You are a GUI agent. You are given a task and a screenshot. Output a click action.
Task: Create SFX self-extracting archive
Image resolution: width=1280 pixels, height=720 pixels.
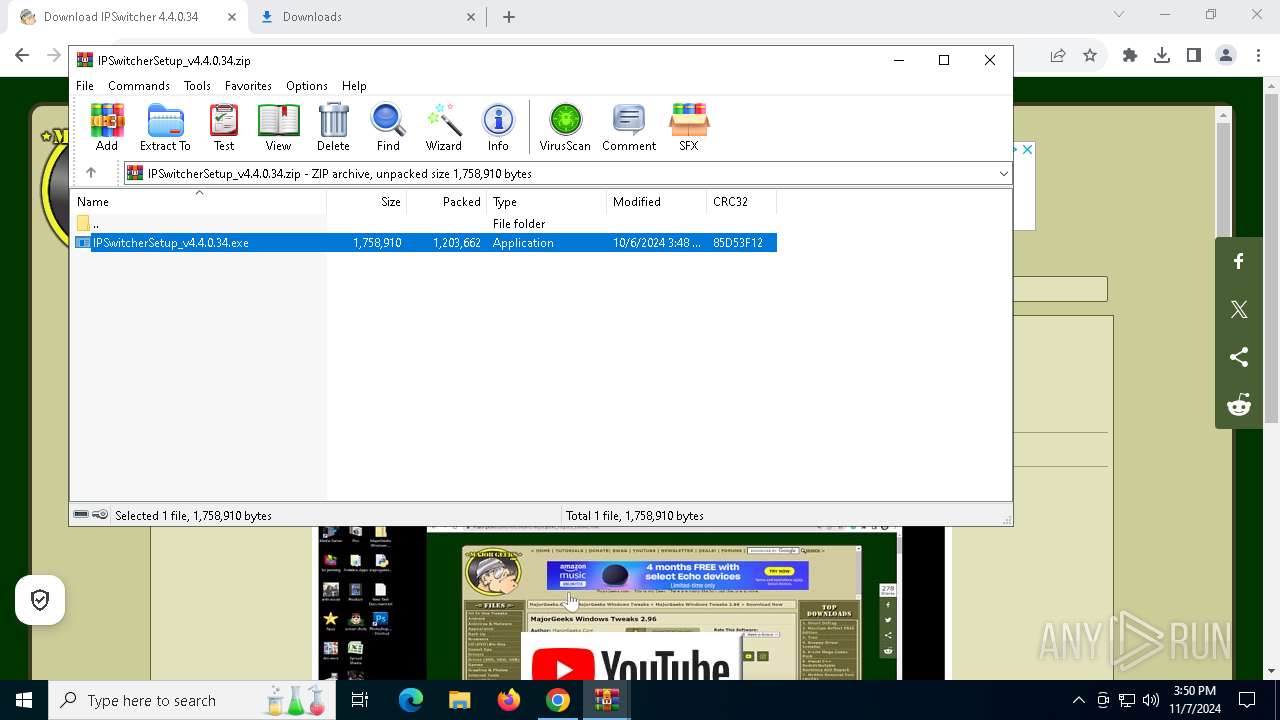click(x=689, y=127)
